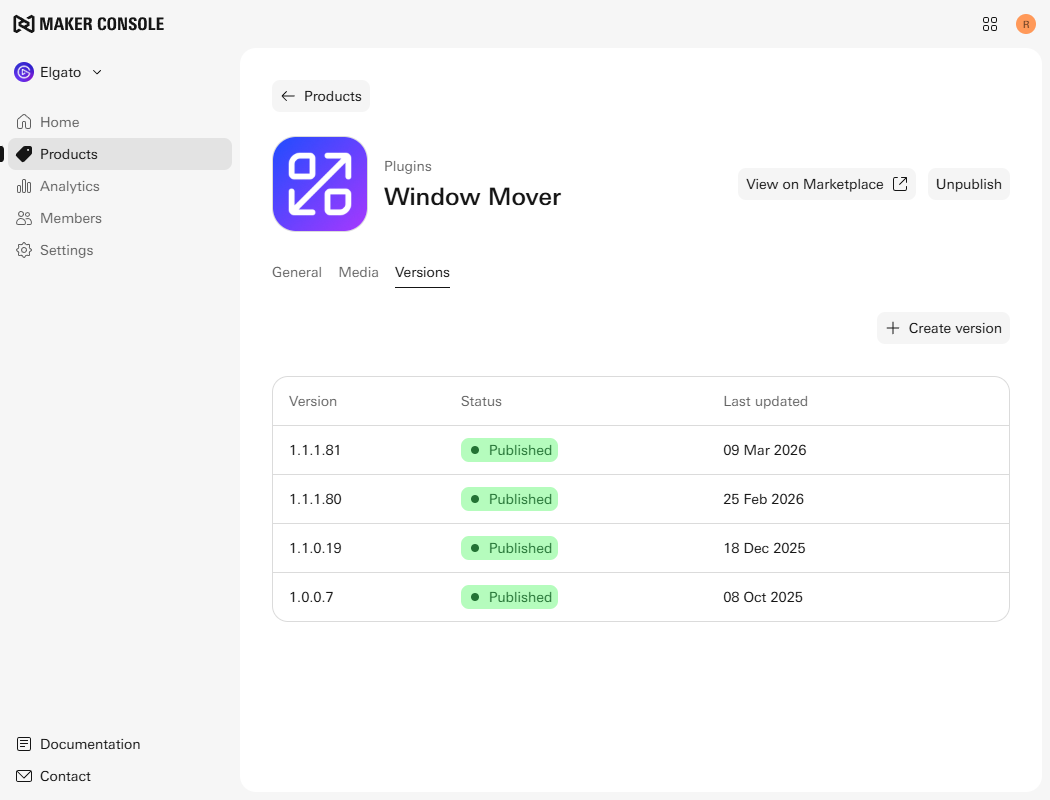The width and height of the screenshot is (1050, 800).
Task: Click the Maker Console logo
Action: click(x=88, y=24)
